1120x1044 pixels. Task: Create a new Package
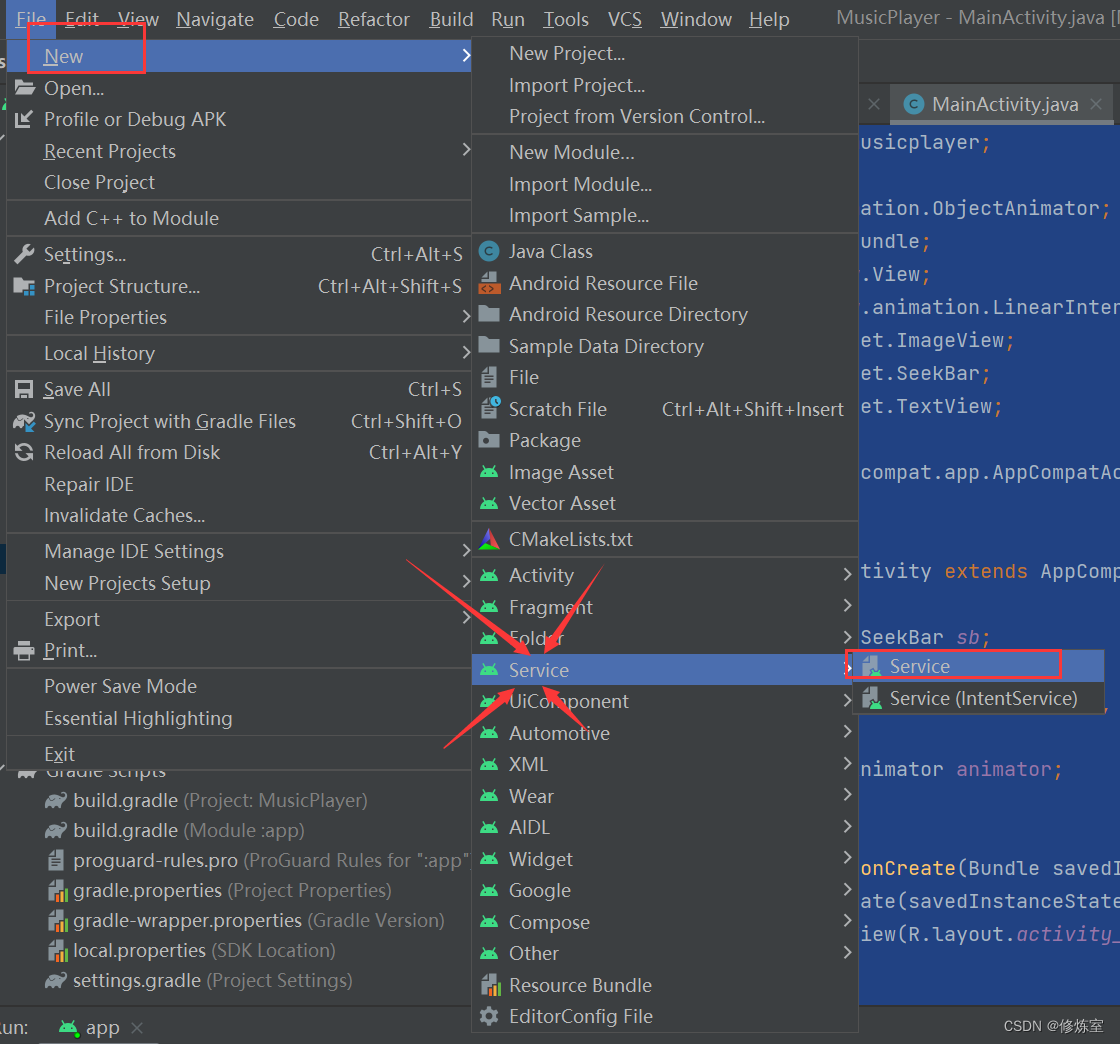[x=545, y=440]
